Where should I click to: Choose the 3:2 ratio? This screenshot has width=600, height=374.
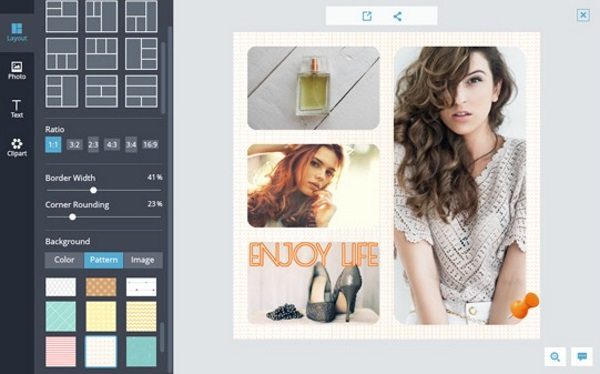74,145
